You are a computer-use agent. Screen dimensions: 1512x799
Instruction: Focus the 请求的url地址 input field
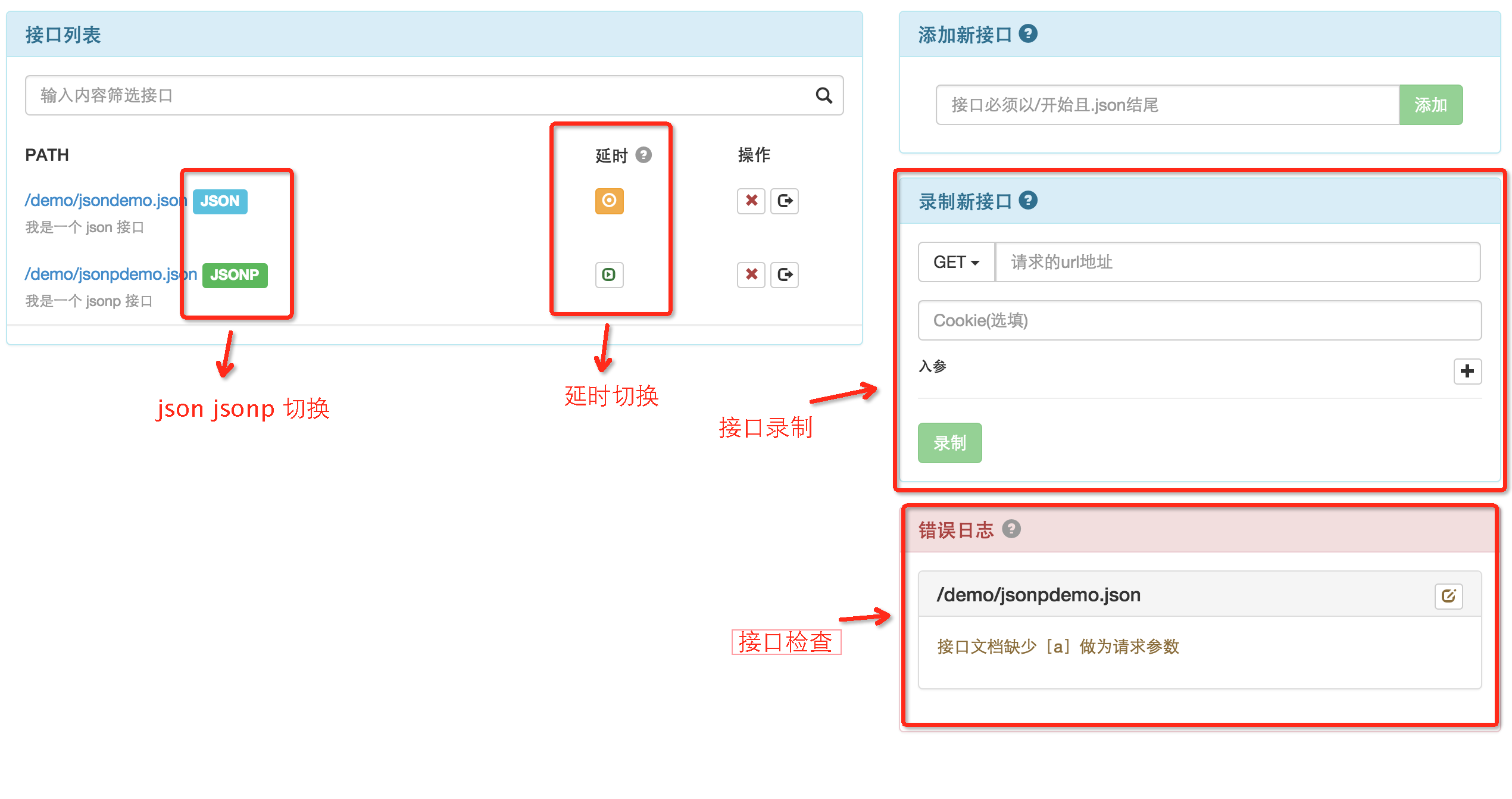pos(1237,262)
